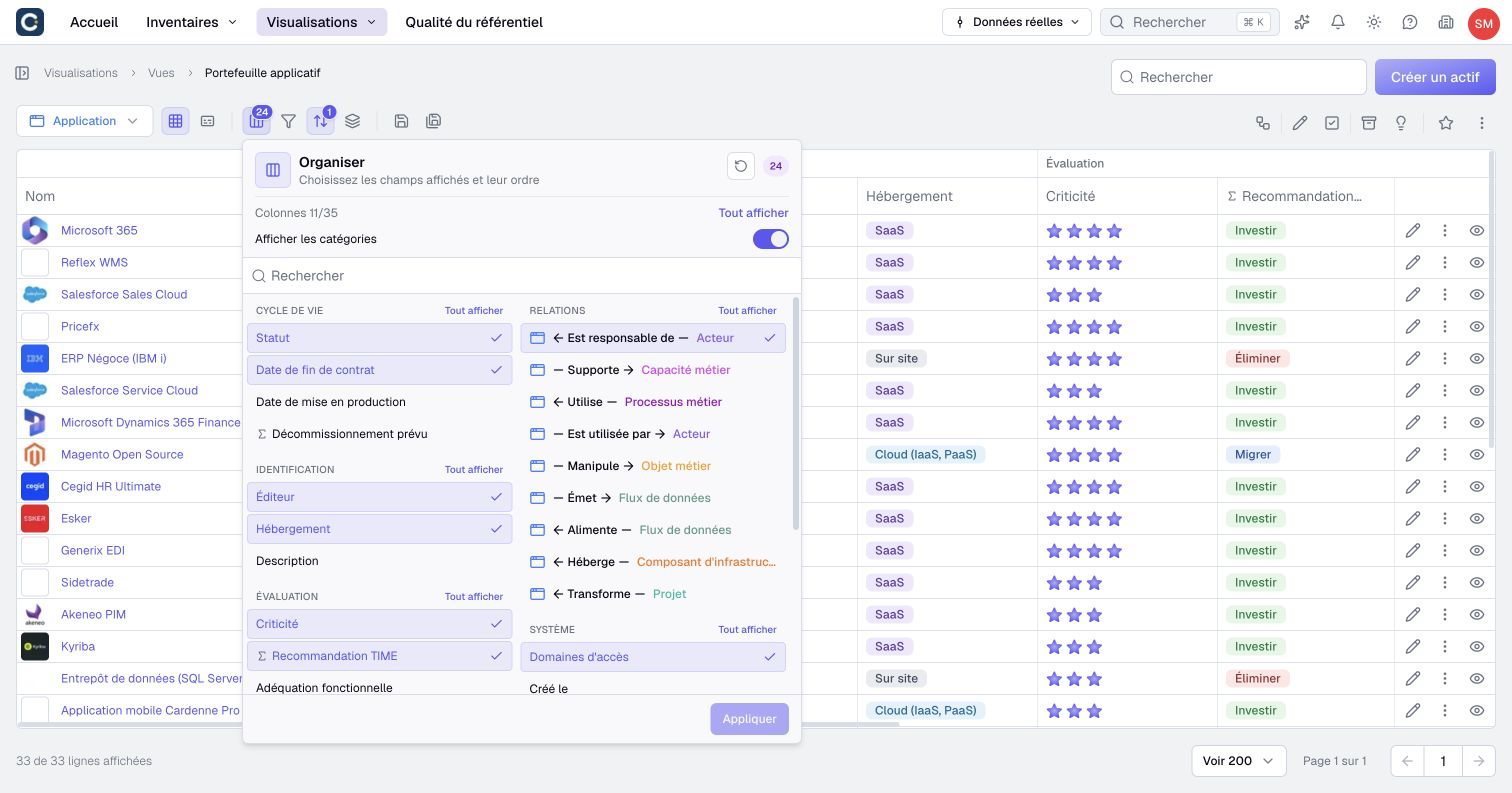
Task: Uncheck the Hébergement column option
Action: (380, 529)
